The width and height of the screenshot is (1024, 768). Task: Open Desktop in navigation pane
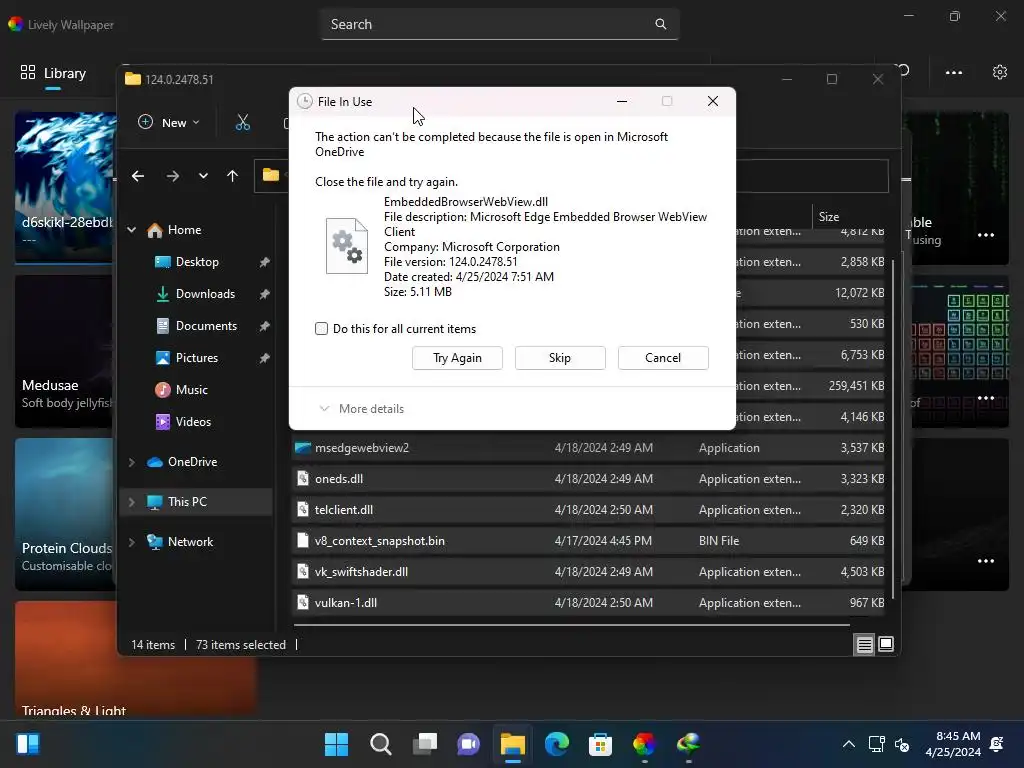[197, 262]
